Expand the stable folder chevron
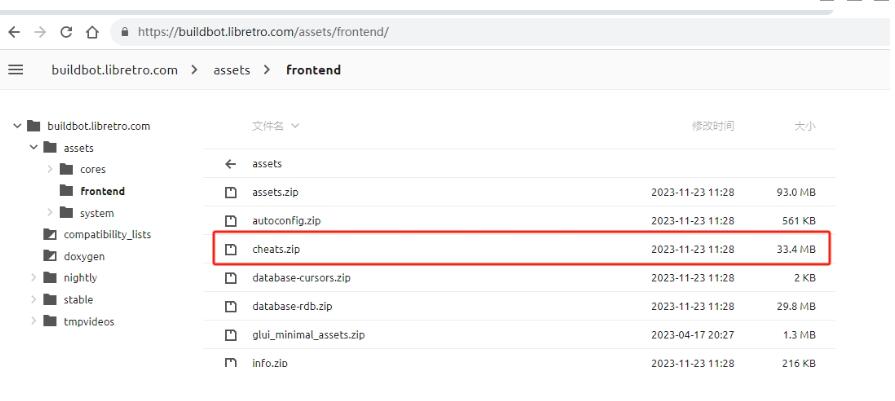 click(34, 299)
